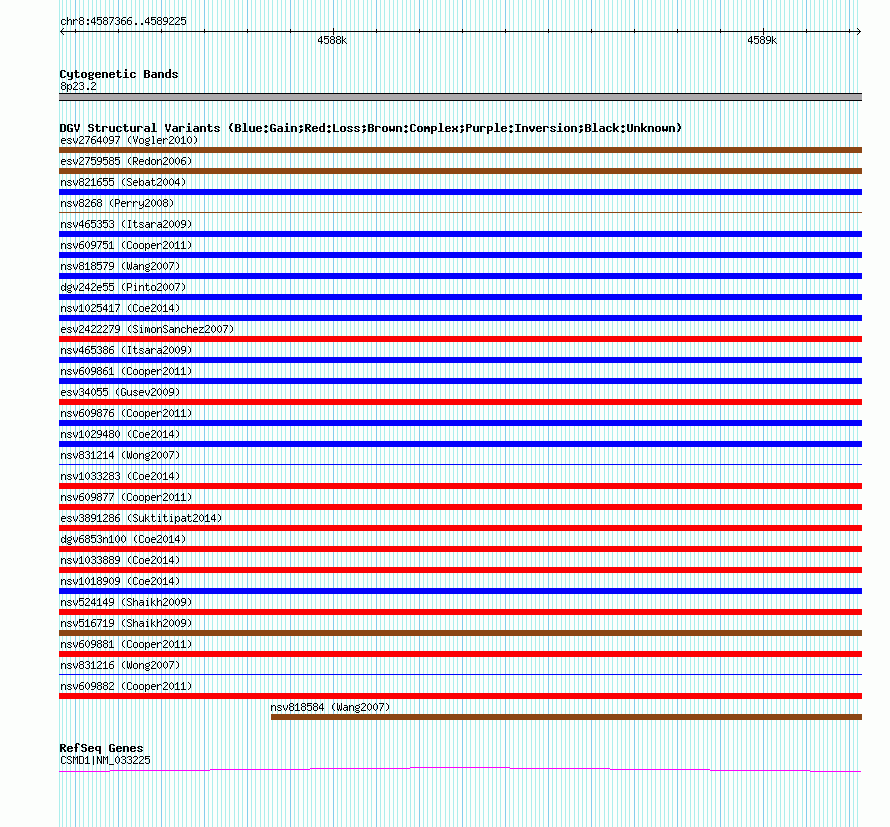Open dgv242e55 (Pinto2007) label

[x=123, y=287]
